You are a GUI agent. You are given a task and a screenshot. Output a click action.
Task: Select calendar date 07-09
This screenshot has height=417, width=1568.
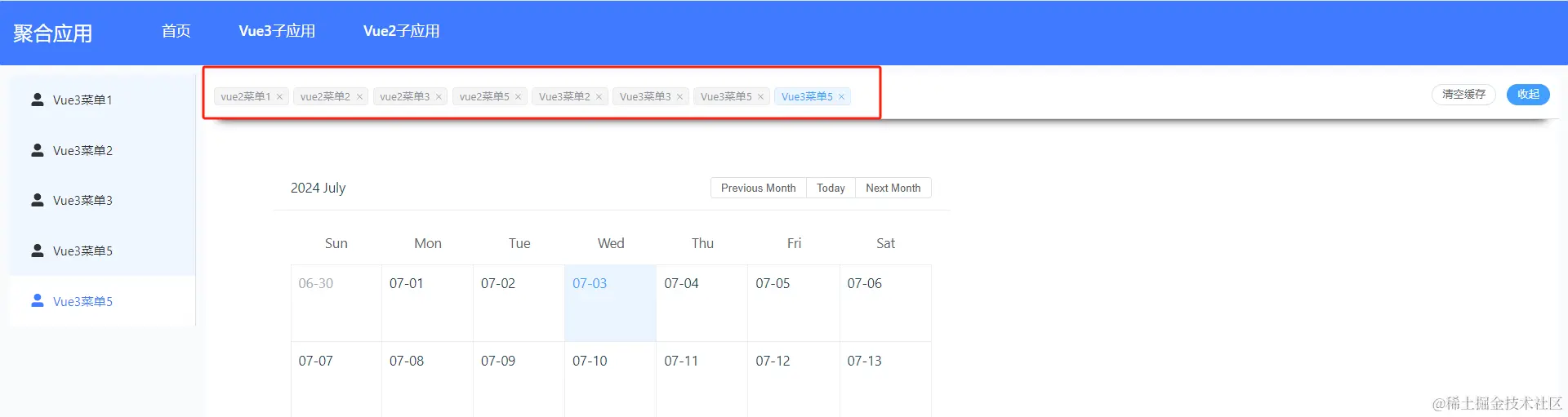point(519,379)
